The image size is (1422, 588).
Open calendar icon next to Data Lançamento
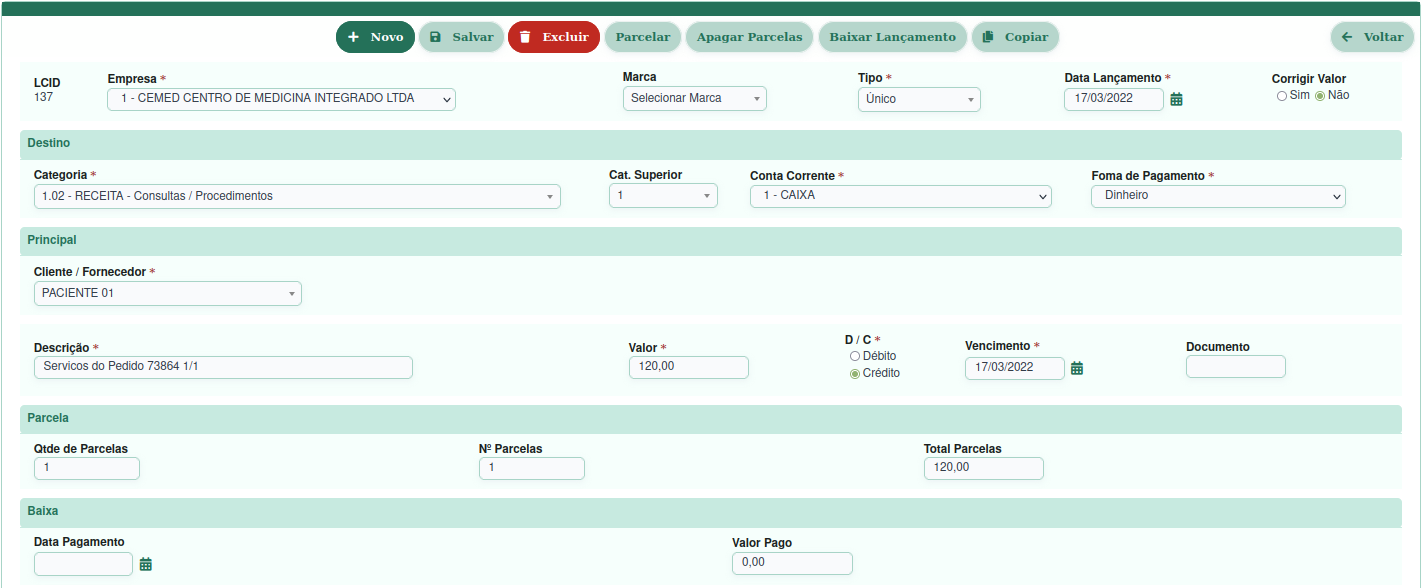(1177, 99)
